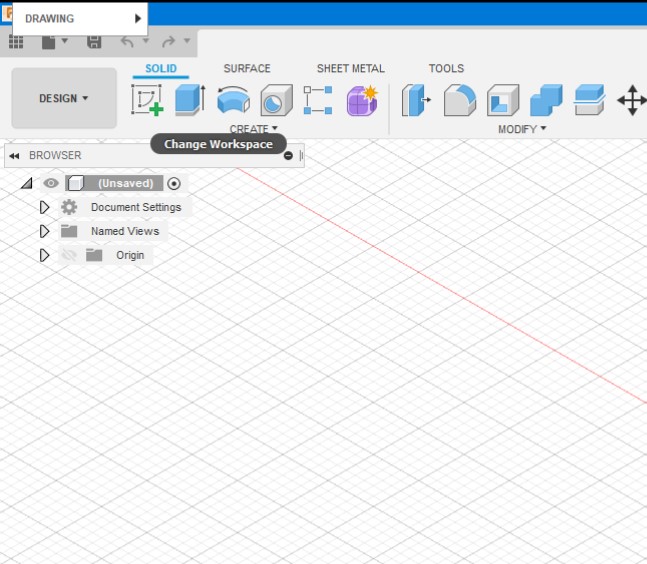Select the Press Pull tool

pos(416,100)
